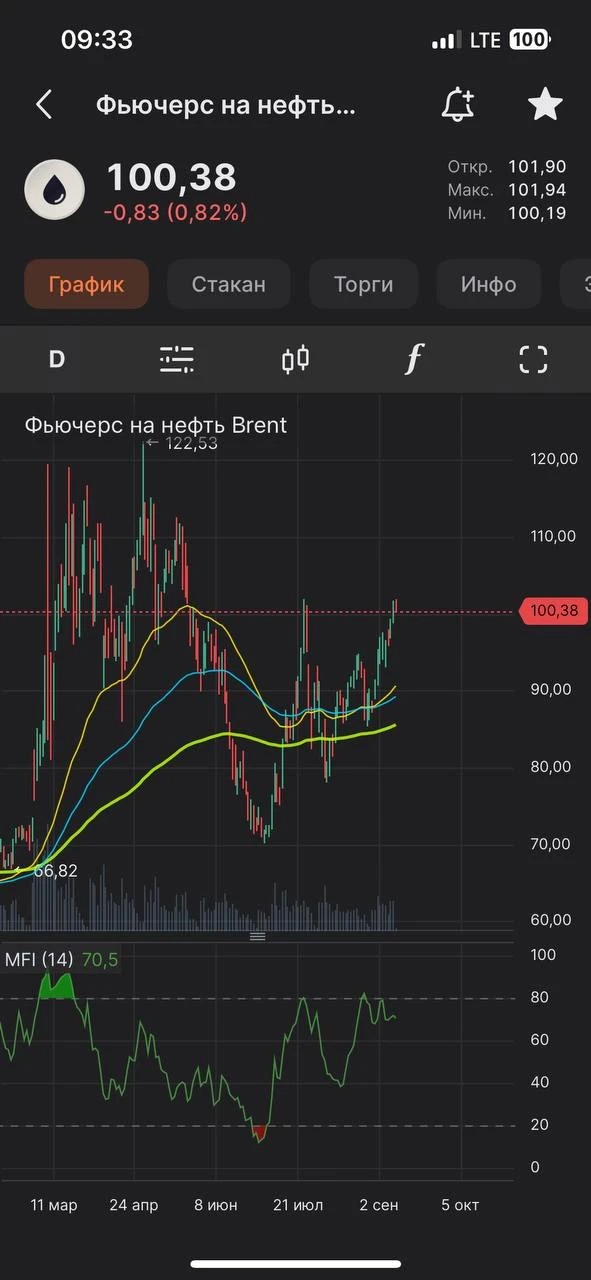Image resolution: width=591 pixels, height=1280 pixels.
Task: Tap the 21 июл date label
Action: tap(298, 1205)
